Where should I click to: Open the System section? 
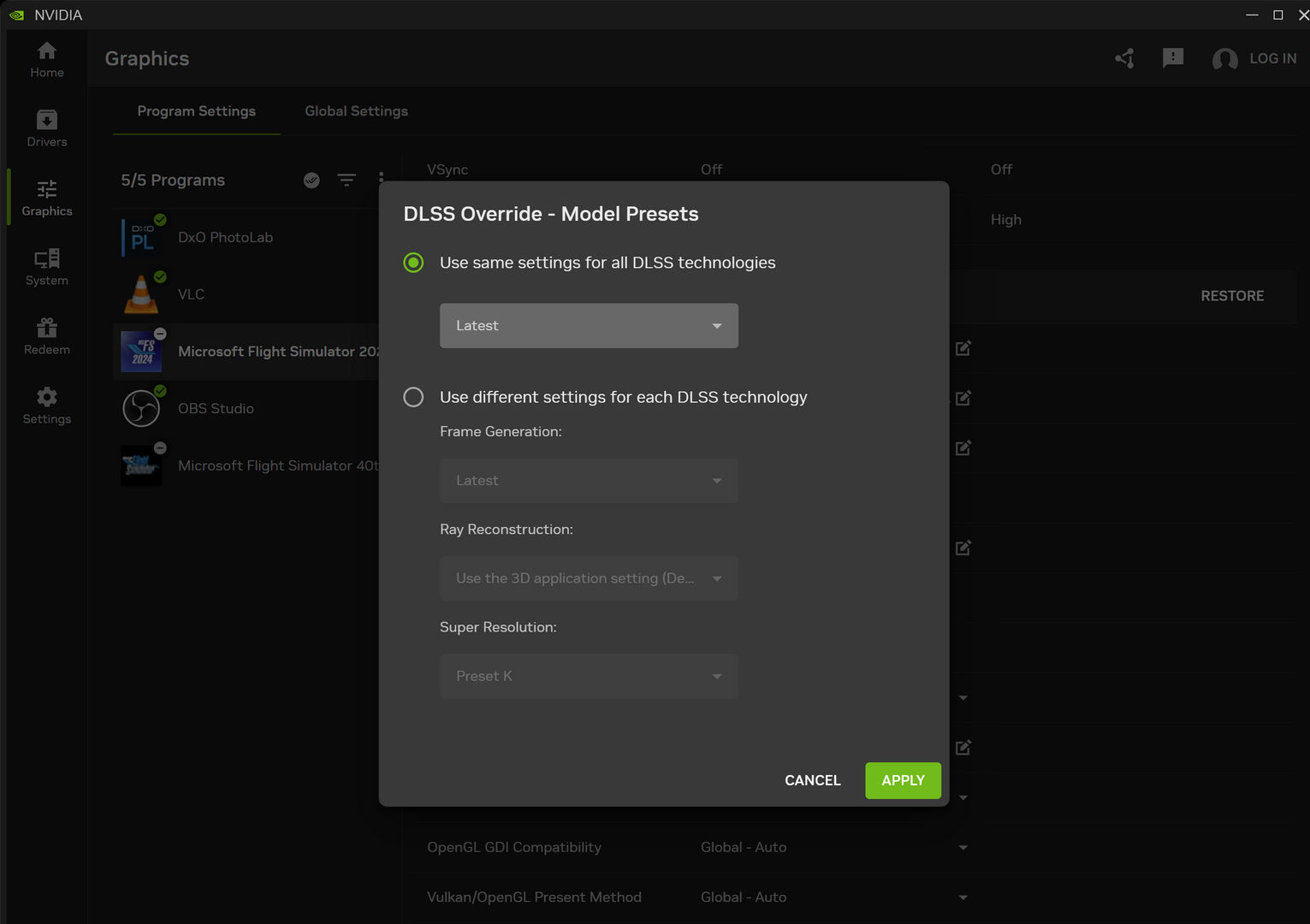tap(47, 268)
